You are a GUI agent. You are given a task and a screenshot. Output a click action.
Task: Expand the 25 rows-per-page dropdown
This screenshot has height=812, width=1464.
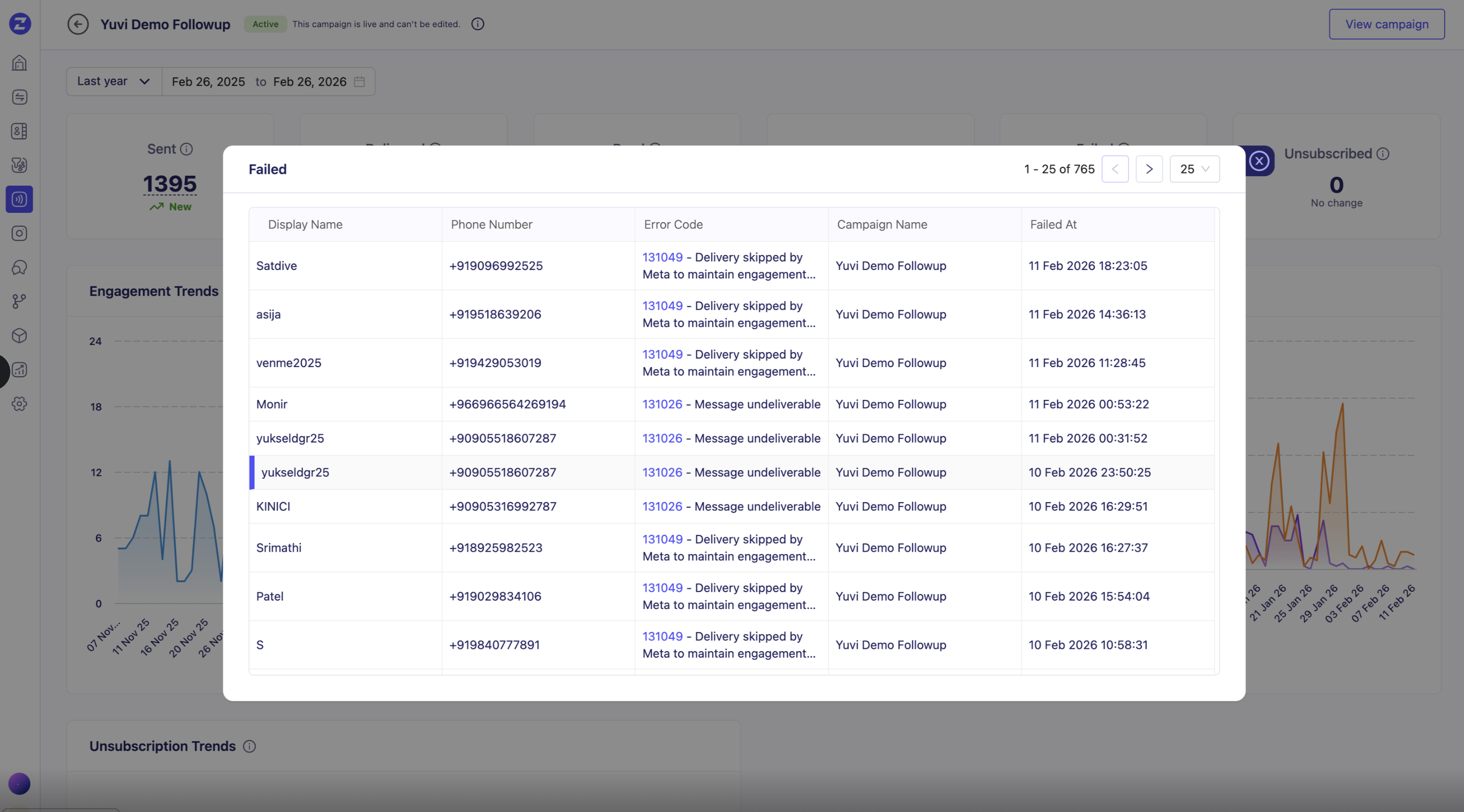(1194, 169)
